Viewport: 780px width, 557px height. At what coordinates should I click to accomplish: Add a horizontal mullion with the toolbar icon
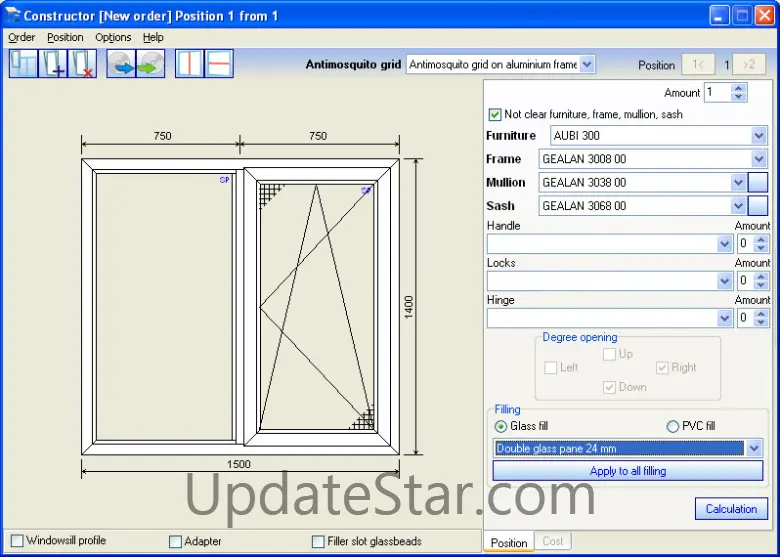[219, 64]
